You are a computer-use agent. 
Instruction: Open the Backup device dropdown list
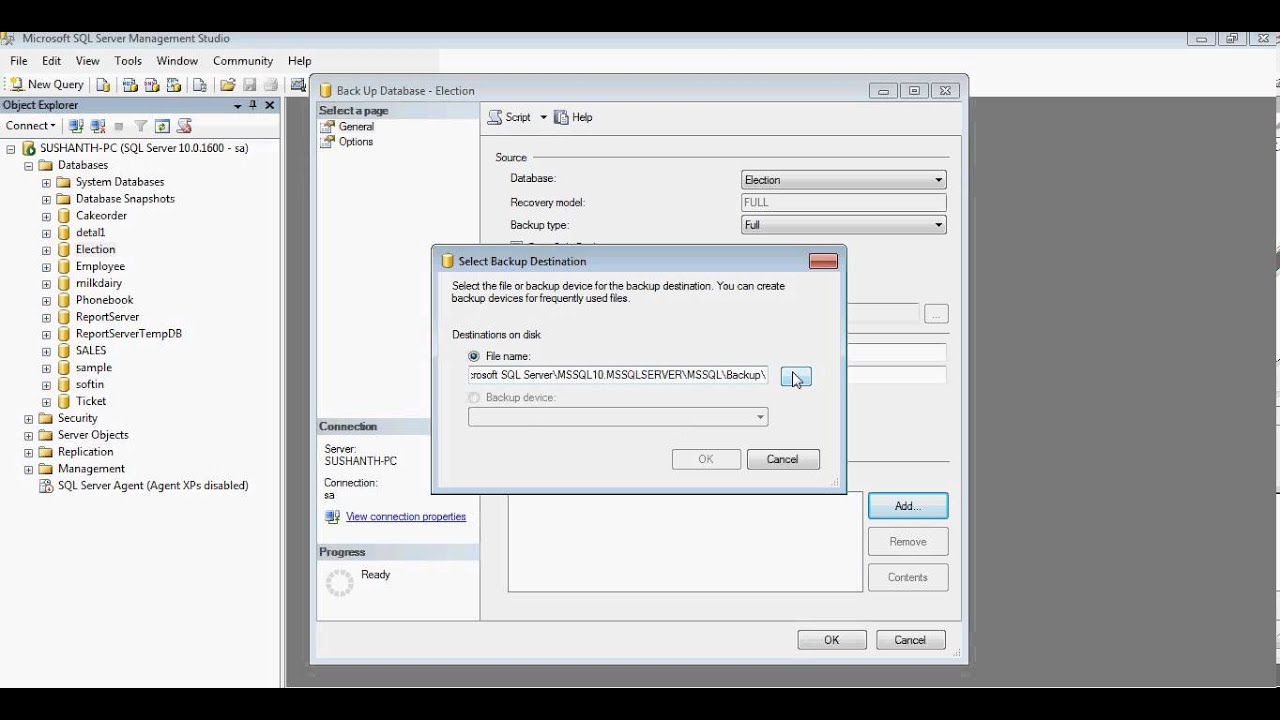760,417
